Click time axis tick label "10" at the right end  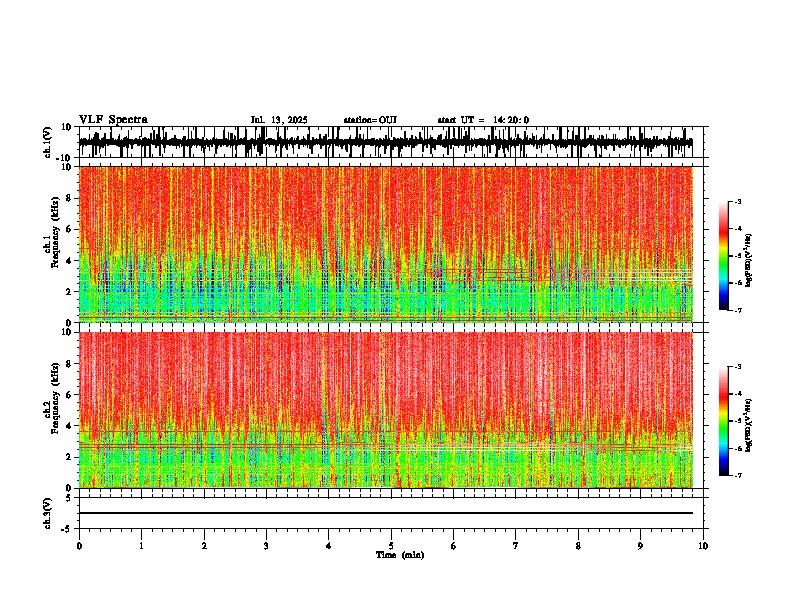tap(703, 546)
